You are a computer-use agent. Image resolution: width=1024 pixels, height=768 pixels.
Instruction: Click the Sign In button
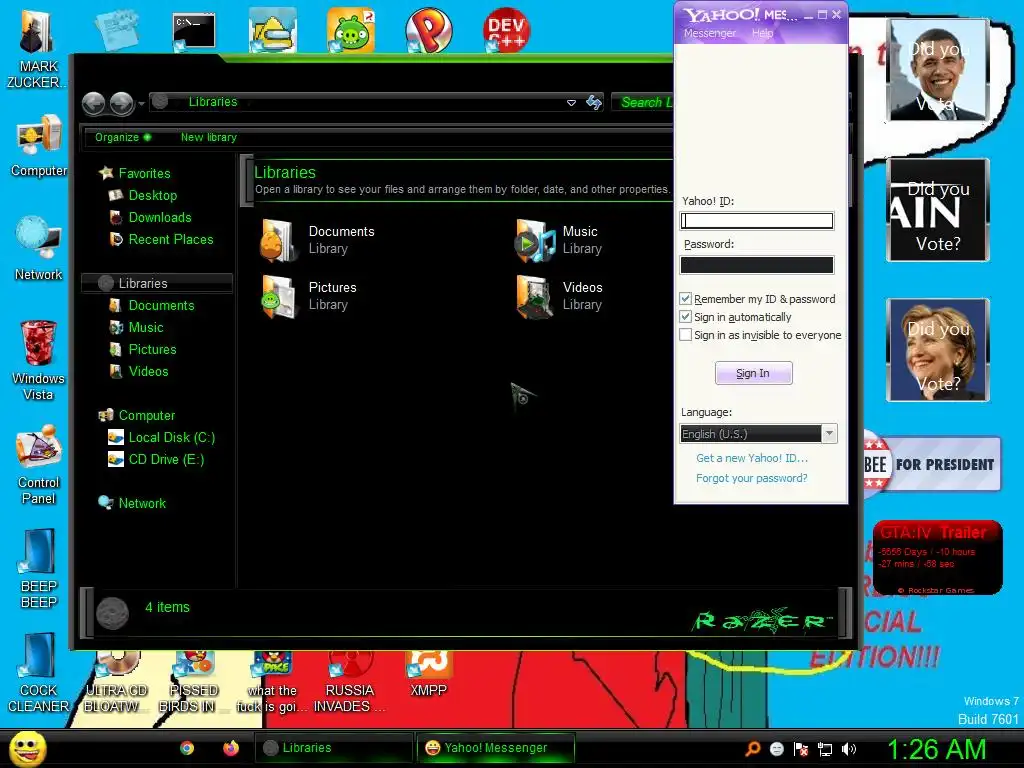point(753,373)
